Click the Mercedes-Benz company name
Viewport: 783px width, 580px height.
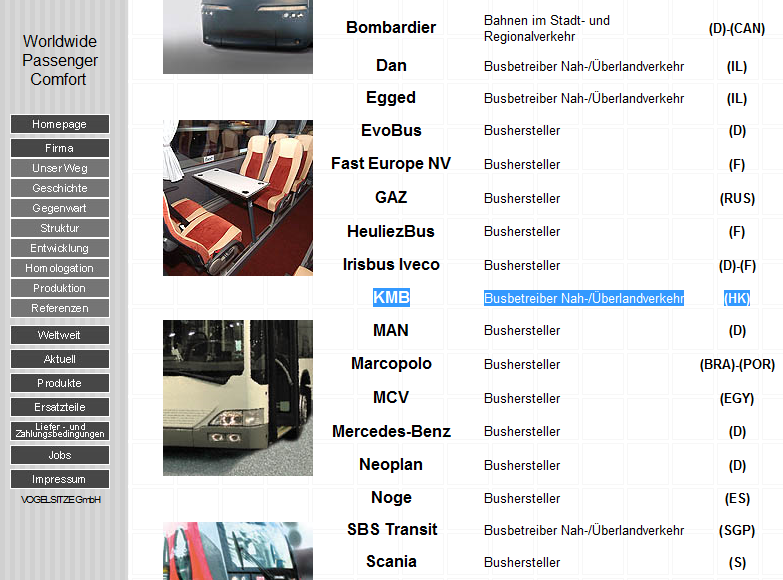click(x=391, y=431)
